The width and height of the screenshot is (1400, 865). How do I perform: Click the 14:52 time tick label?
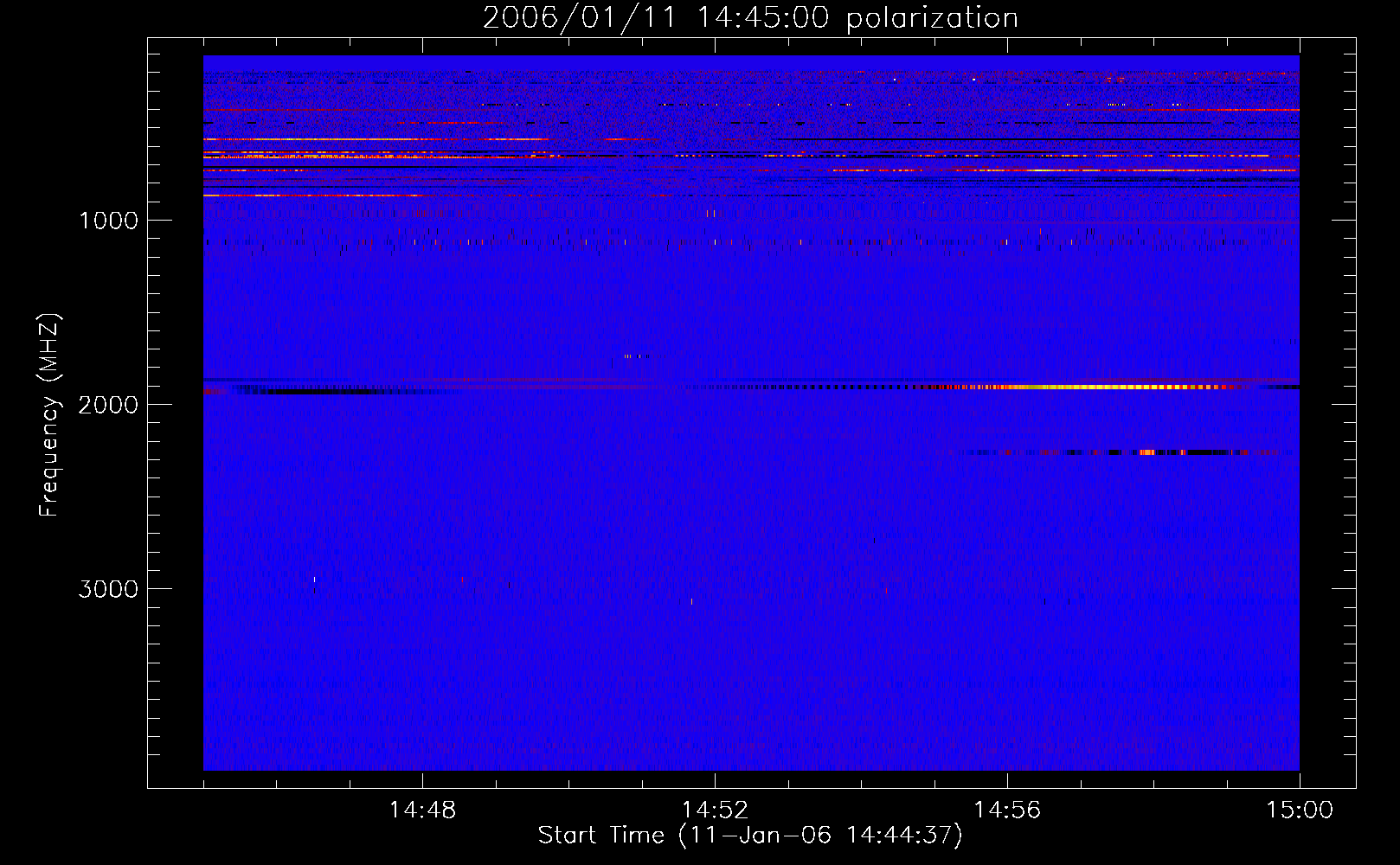click(x=715, y=811)
